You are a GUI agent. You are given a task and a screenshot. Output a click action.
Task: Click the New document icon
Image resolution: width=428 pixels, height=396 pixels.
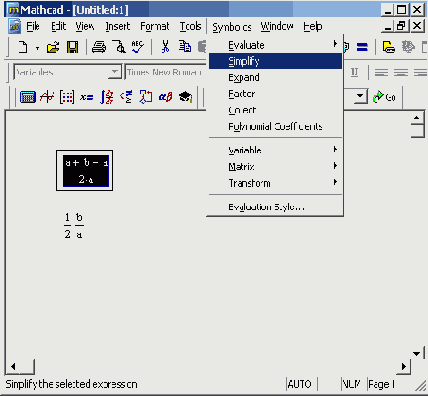click(23, 47)
